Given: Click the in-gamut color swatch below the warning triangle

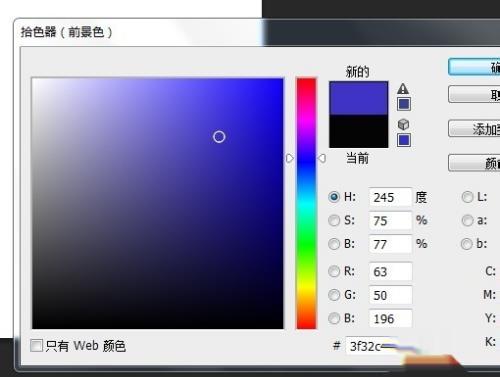Looking at the screenshot, I should 404,104.
